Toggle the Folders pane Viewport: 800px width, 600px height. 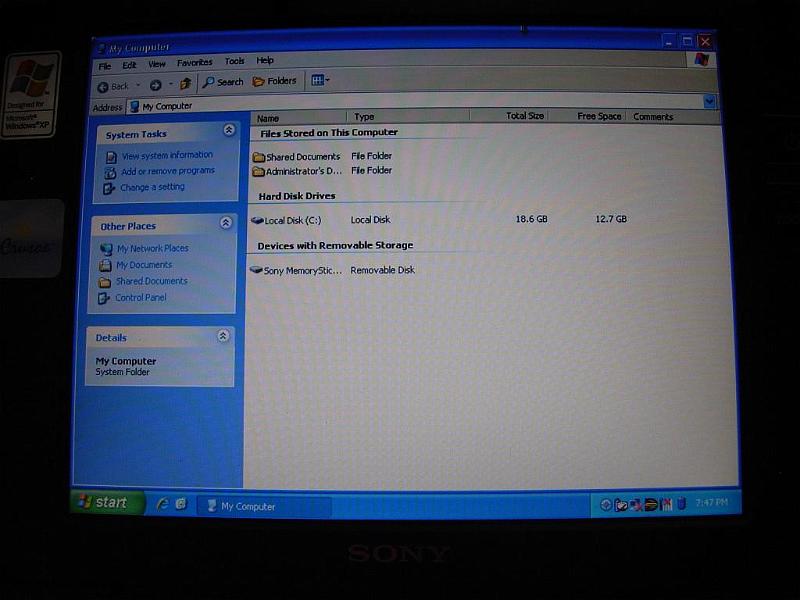tap(274, 81)
